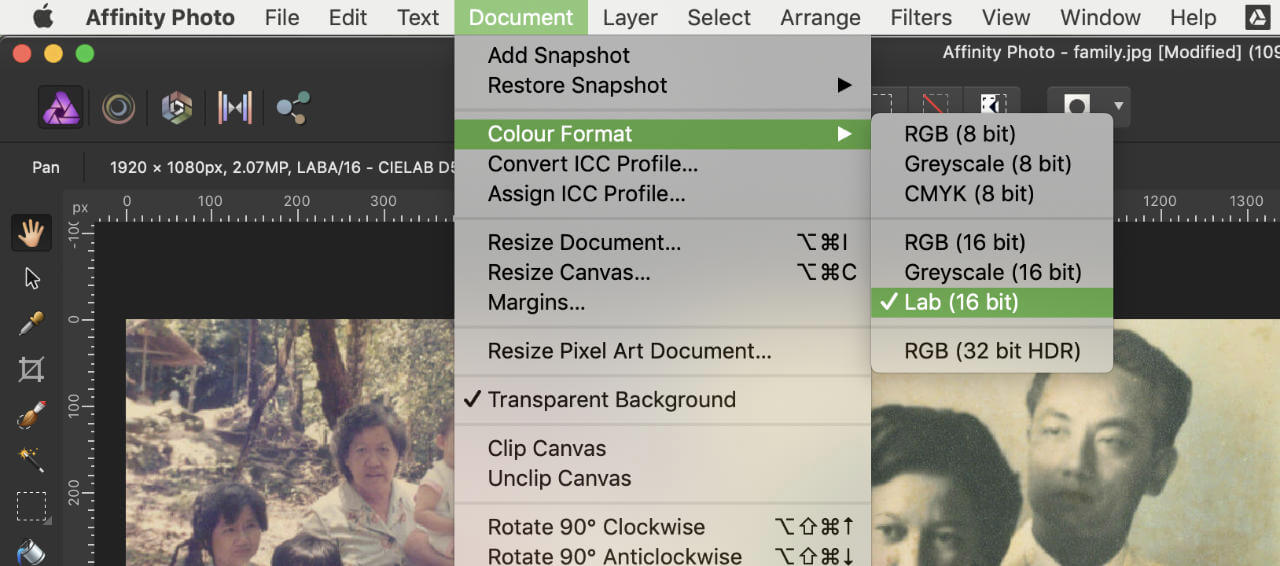Choose Add Snapshot from Document menu

(662, 56)
